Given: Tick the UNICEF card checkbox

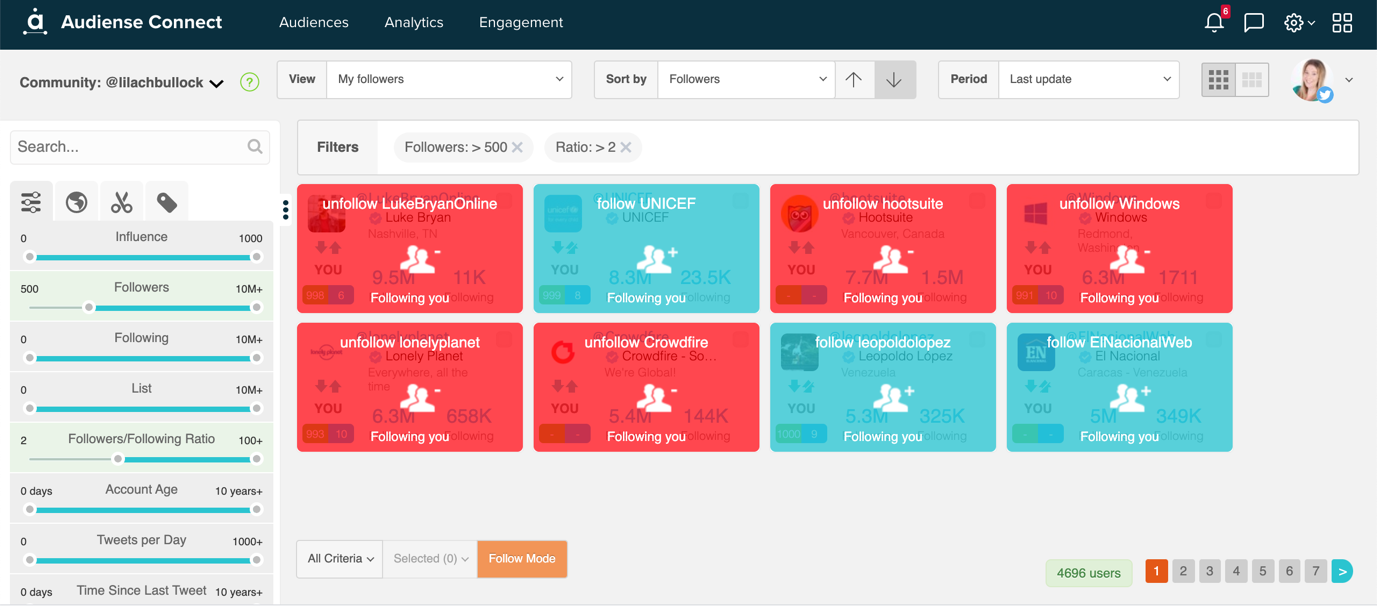Looking at the screenshot, I should pos(741,201).
